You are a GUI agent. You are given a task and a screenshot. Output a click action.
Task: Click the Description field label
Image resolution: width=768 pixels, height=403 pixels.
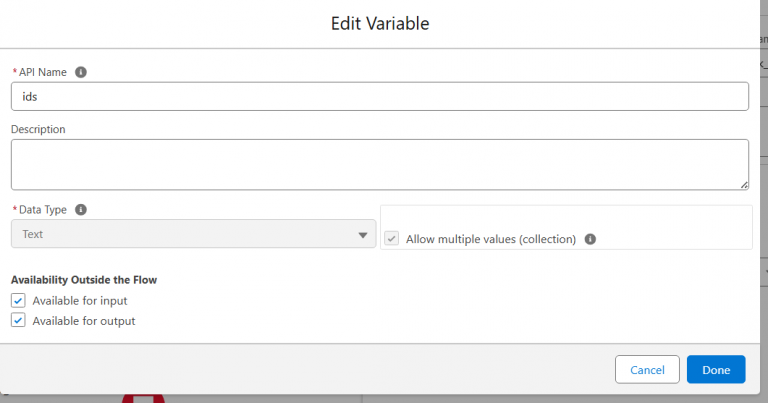[x=38, y=129]
